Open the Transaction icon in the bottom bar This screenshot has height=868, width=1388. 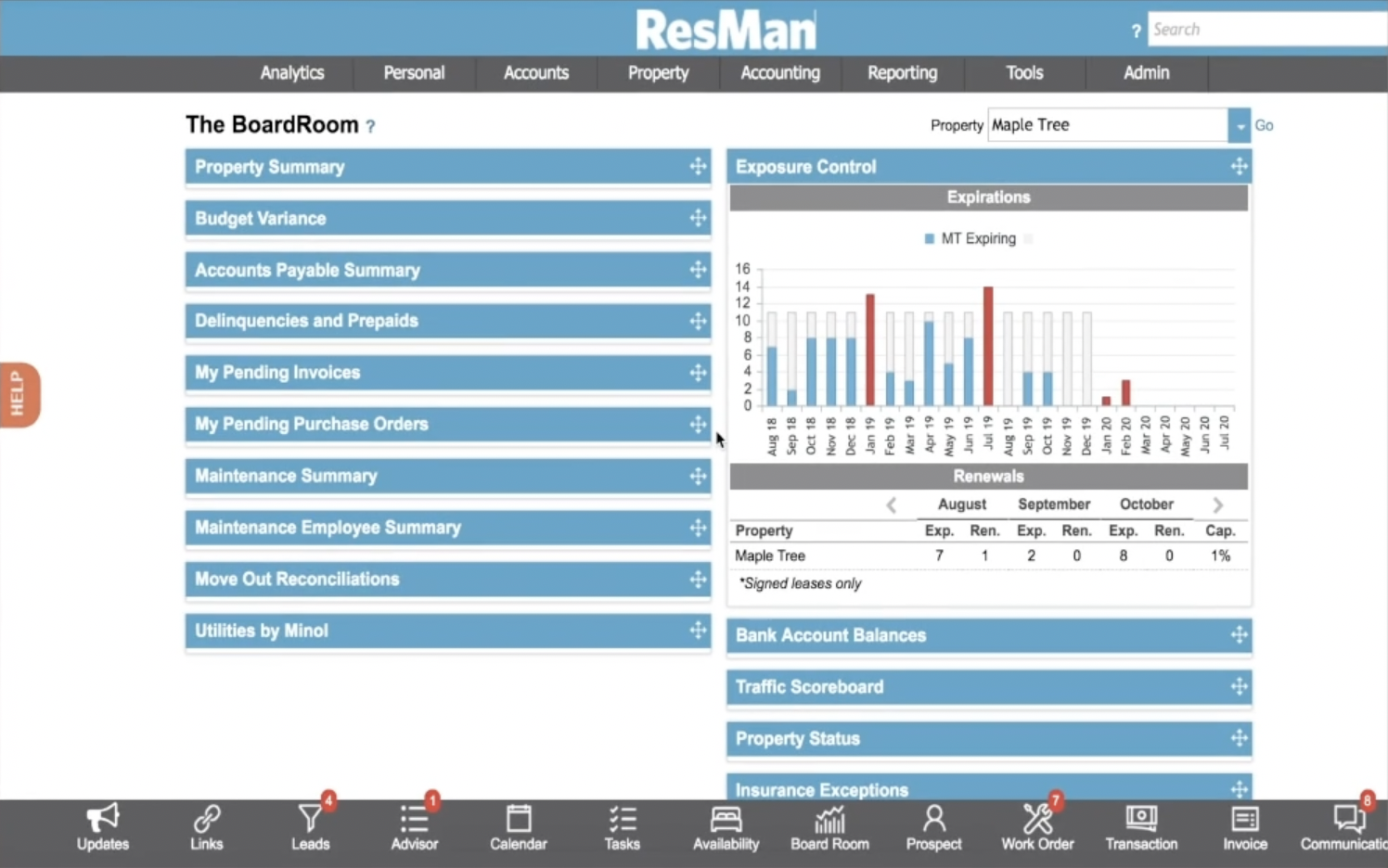[1141, 820]
